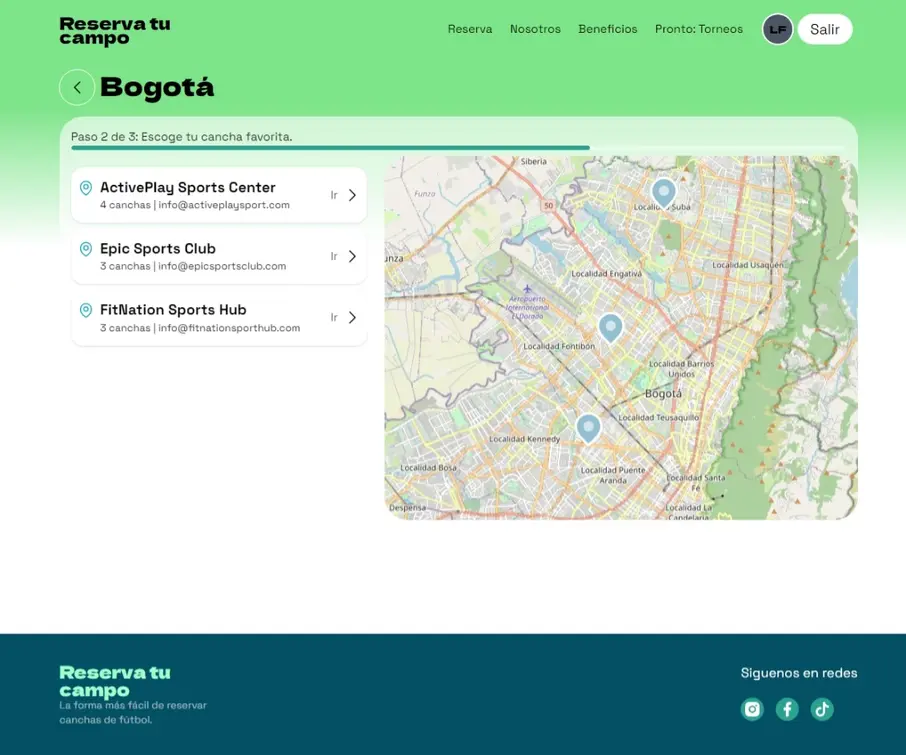Click Ir on the FitNation Sports Hub card
Image resolution: width=906 pixels, height=755 pixels.
pyautogui.click(x=334, y=318)
